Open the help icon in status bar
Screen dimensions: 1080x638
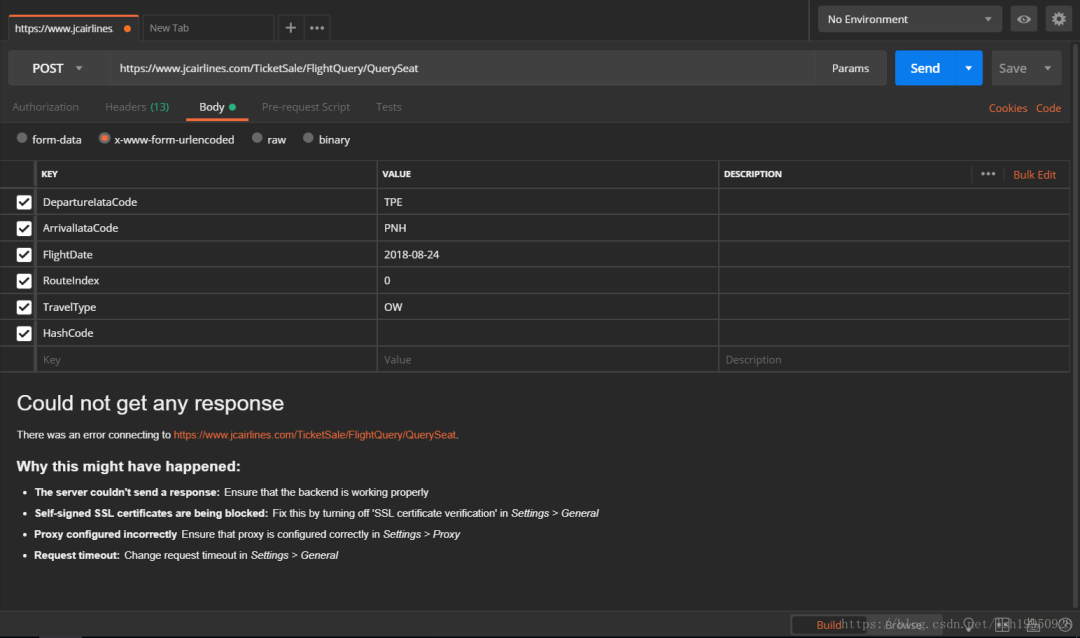point(1066,624)
